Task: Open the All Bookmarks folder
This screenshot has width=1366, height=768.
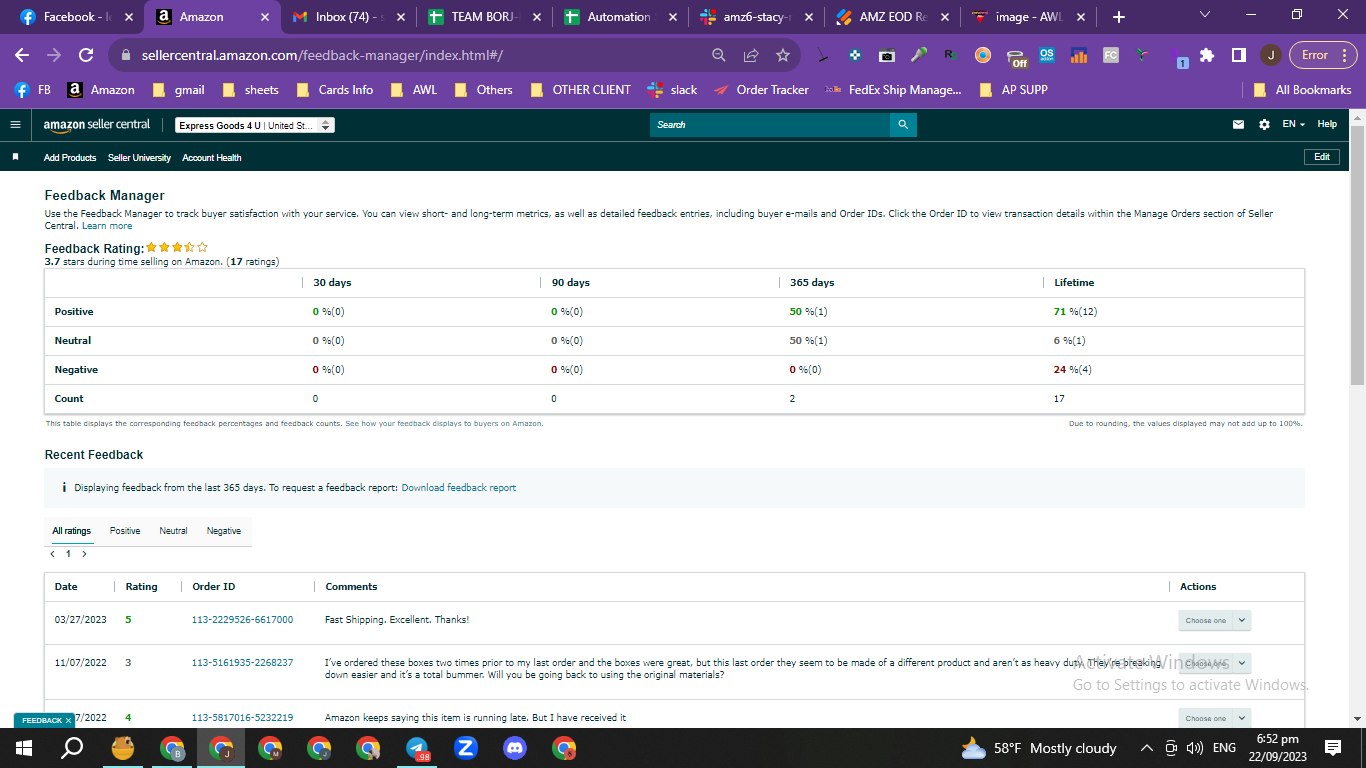Action: point(1303,90)
